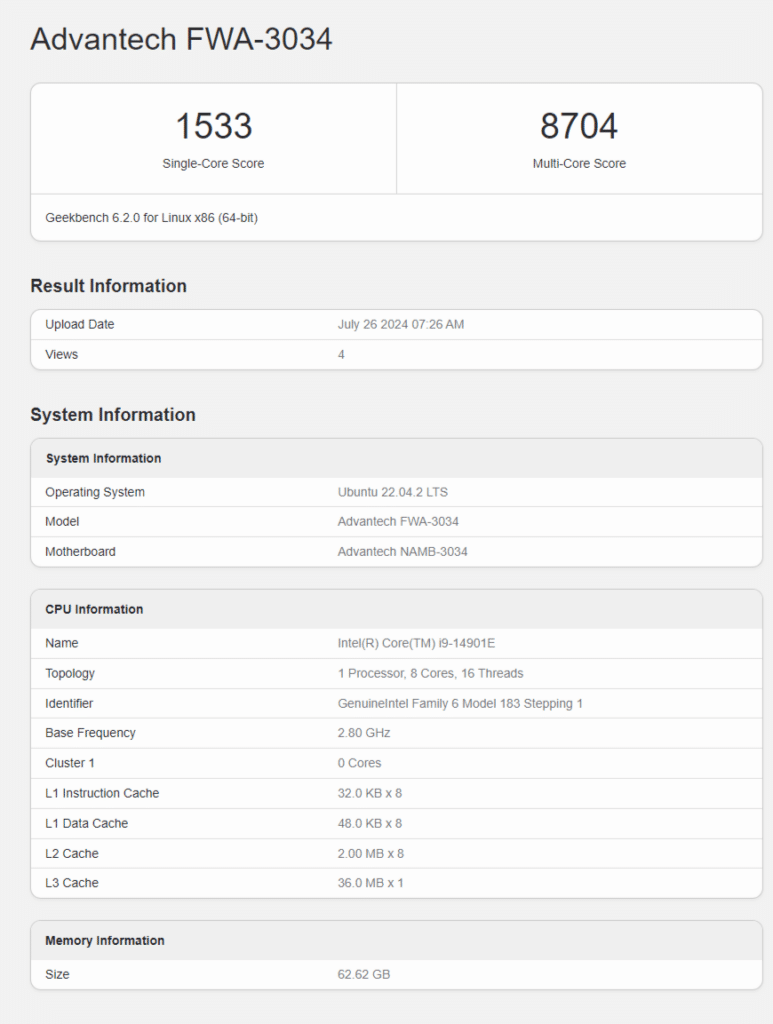The image size is (773, 1024).
Task: Click the CPU Information table header
Action: click(94, 609)
